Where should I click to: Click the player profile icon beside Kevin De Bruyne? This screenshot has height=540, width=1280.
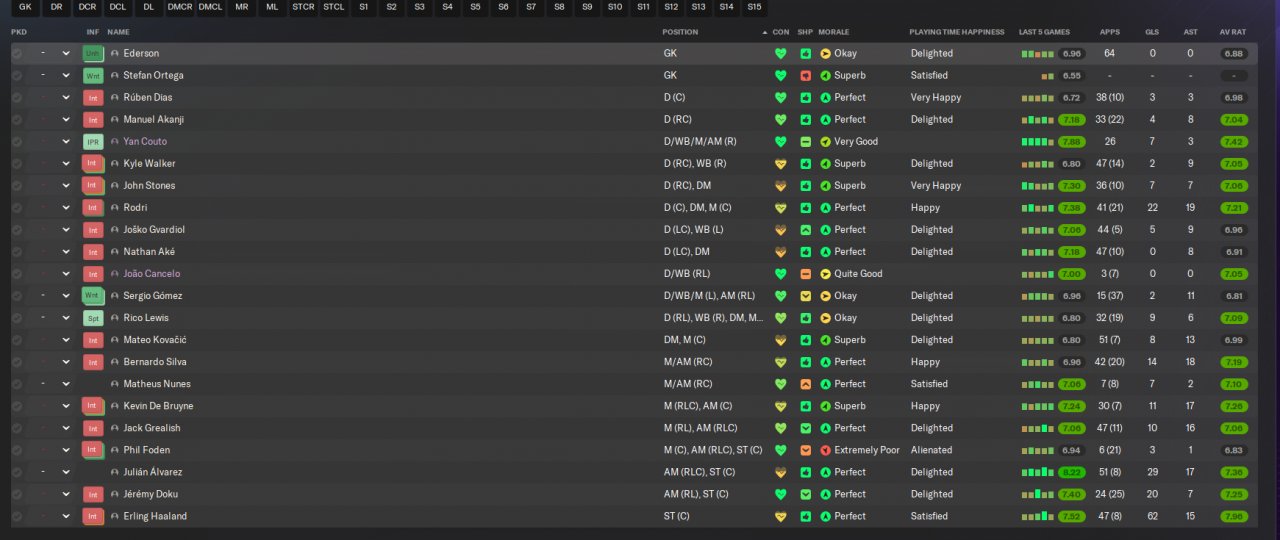coord(114,406)
